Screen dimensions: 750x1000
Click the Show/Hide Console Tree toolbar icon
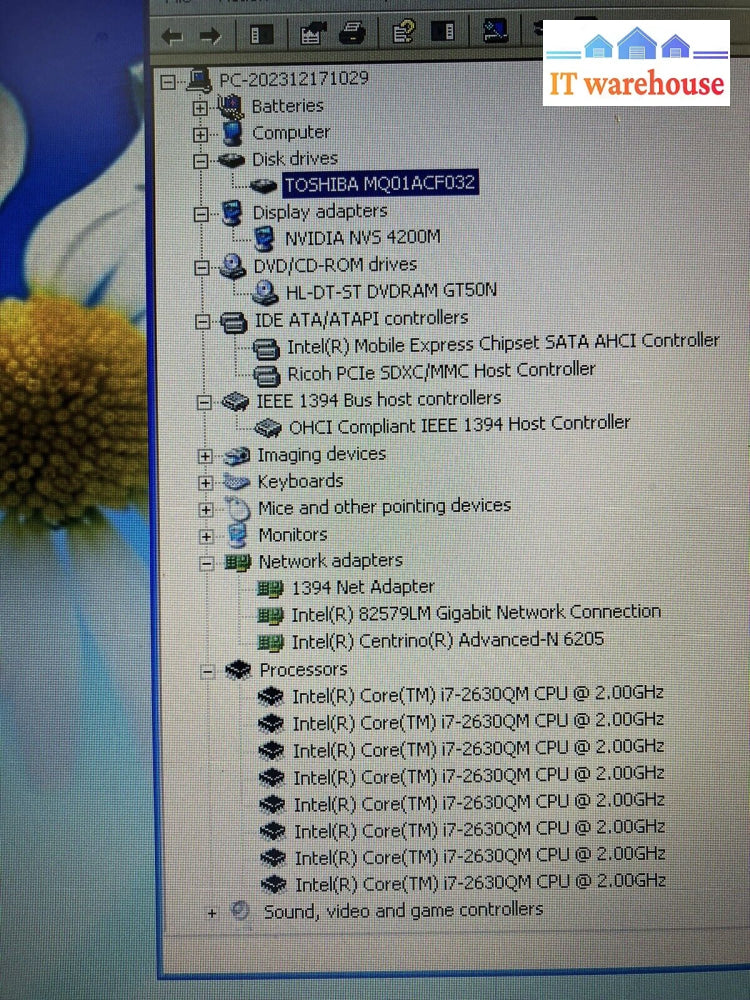262,36
